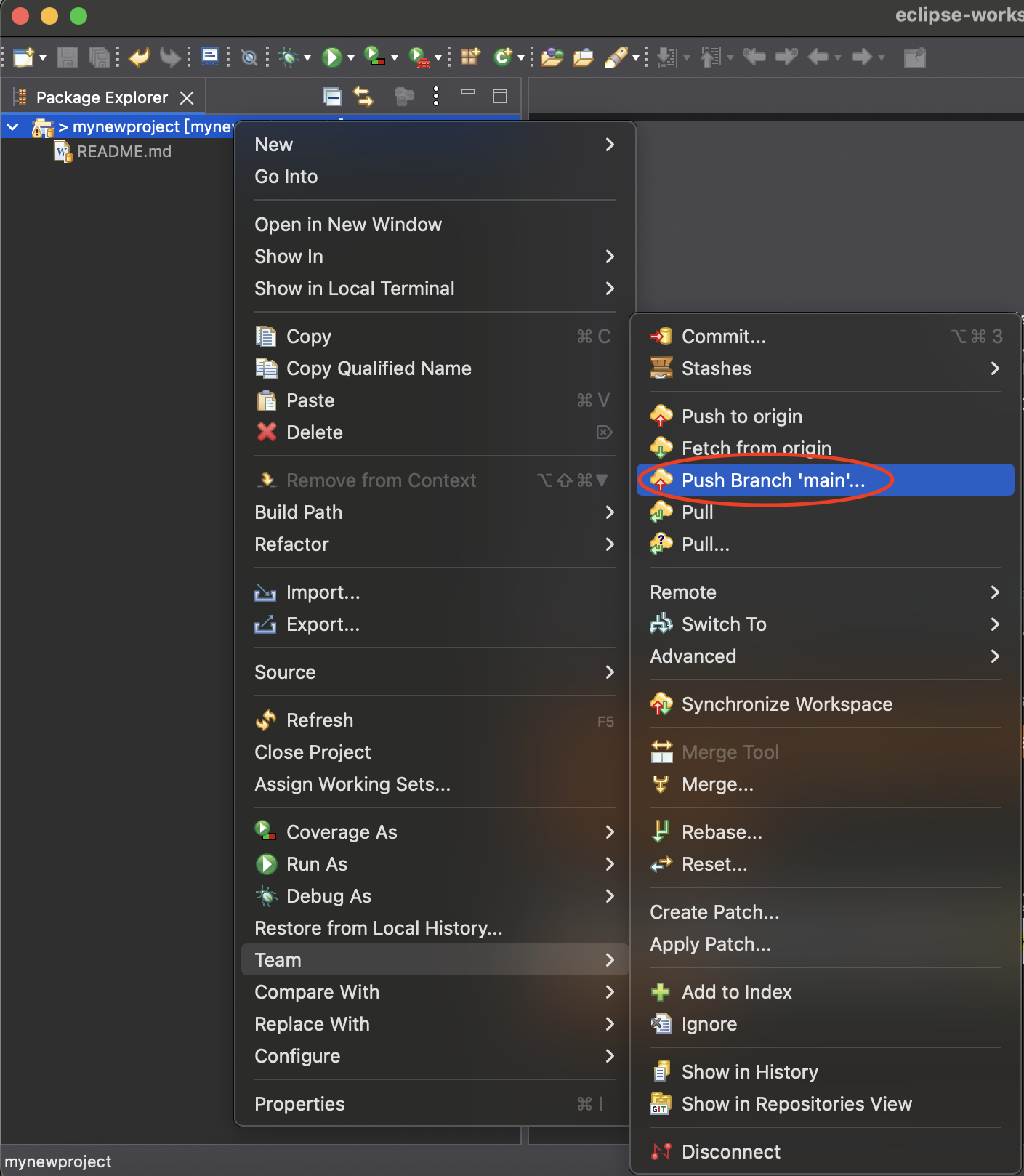The height and width of the screenshot is (1176, 1024).
Task: Click the Open Type folder icon
Action: [x=552, y=57]
